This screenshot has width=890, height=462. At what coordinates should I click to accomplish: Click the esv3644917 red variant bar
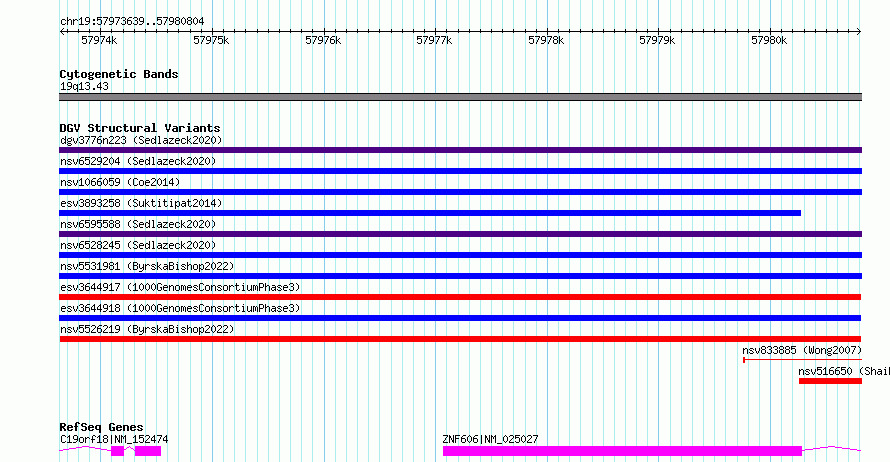460,297
